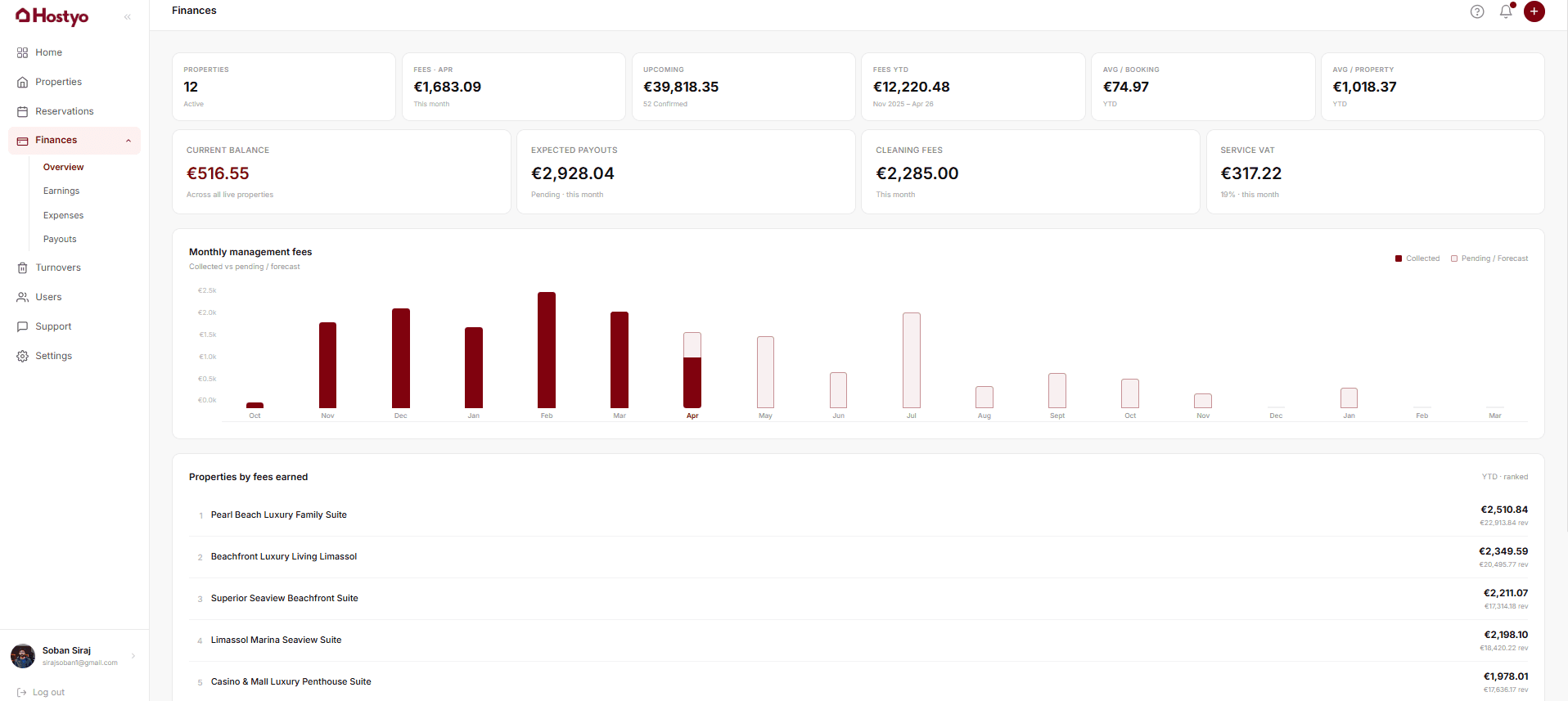This screenshot has width=1568, height=701.
Task: Click the February collected fees bar
Action: (x=547, y=350)
